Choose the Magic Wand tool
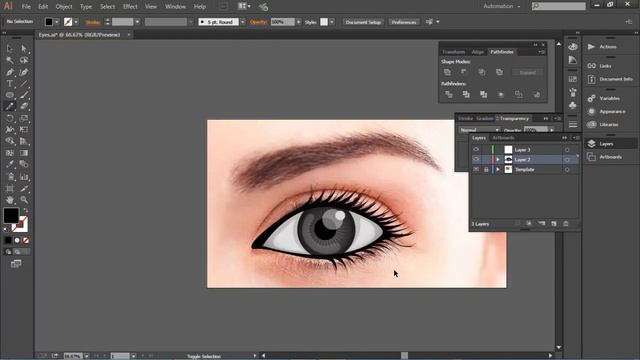This screenshot has width=640, height=360. click(x=10, y=60)
